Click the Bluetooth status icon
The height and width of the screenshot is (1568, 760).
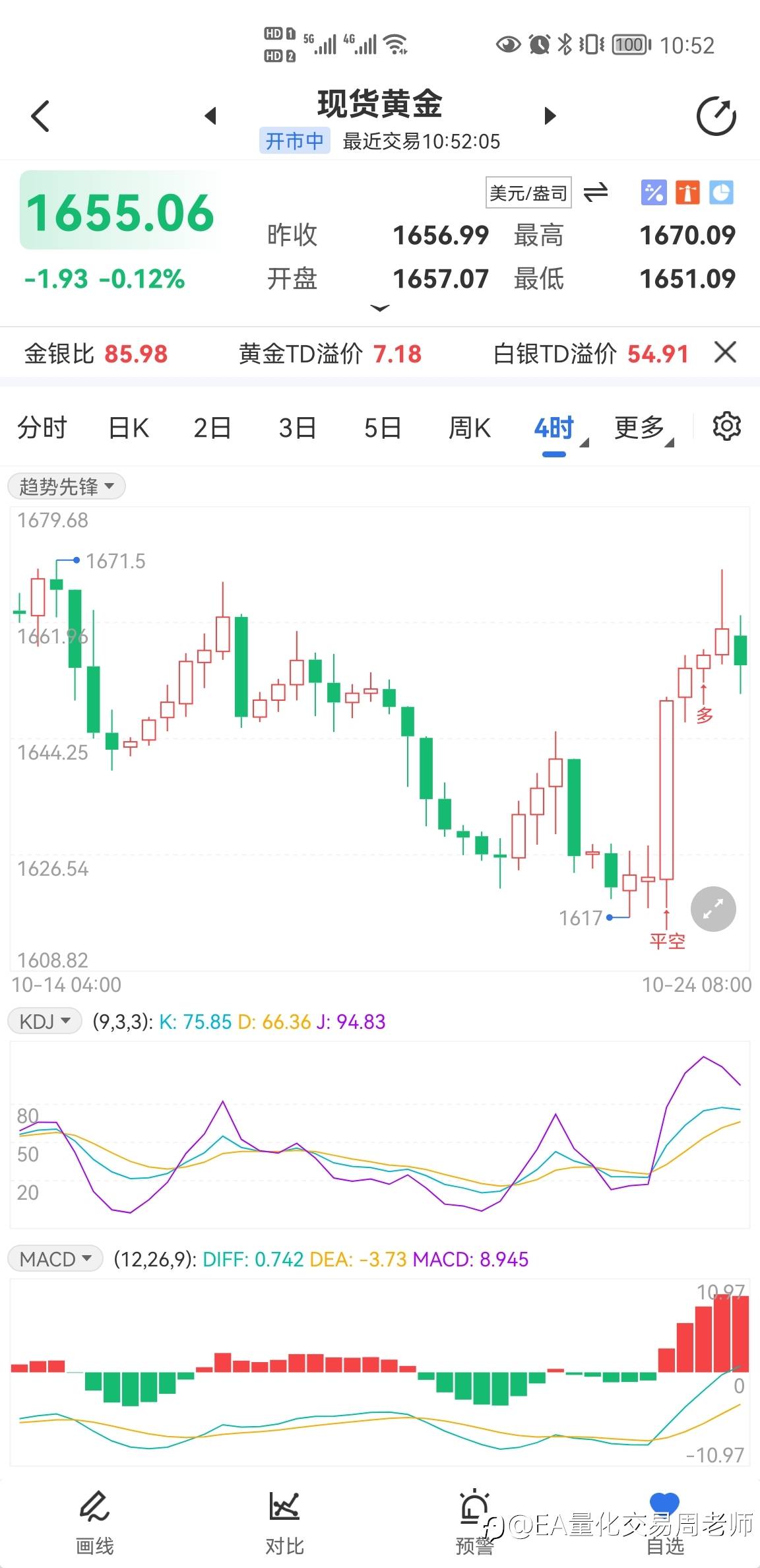click(x=565, y=44)
